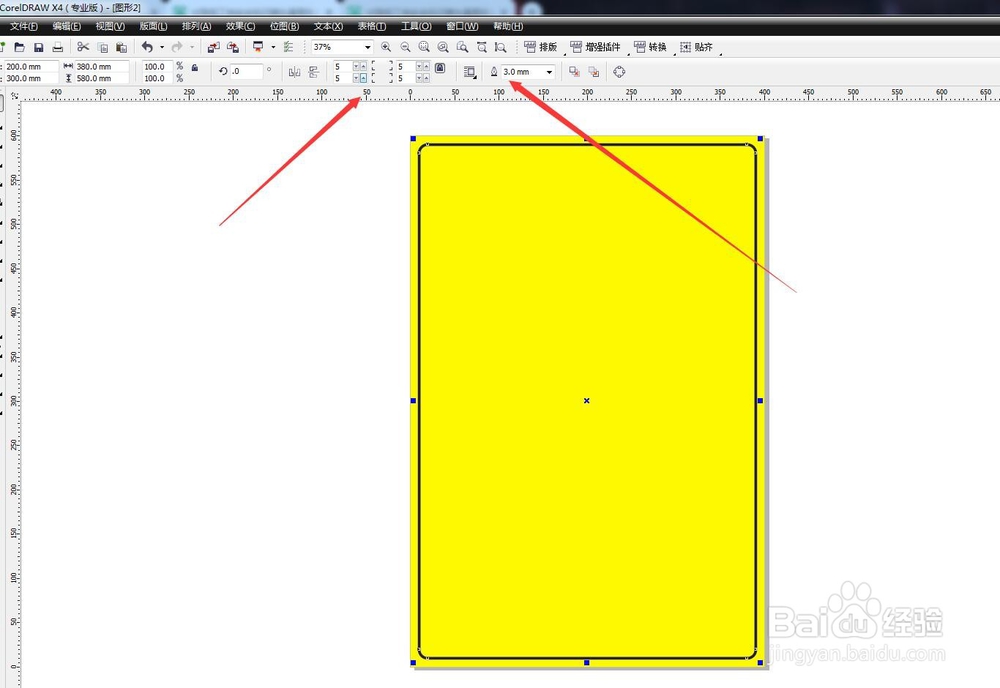This screenshot has height=688, width=1000.
Task: Click the ruler origin corner box
Action: click(14, 96)
